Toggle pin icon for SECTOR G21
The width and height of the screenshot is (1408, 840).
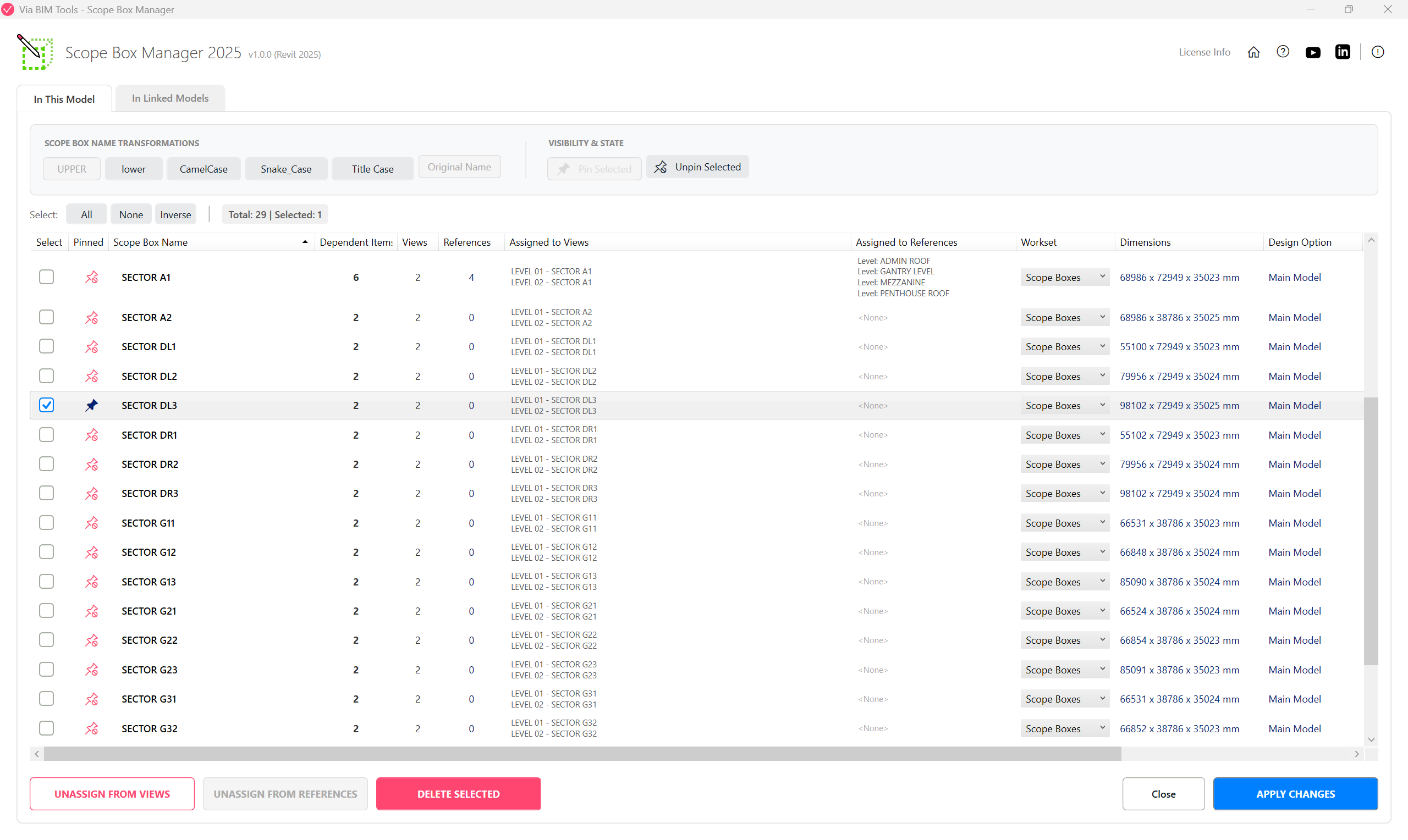tap(92, 611)
